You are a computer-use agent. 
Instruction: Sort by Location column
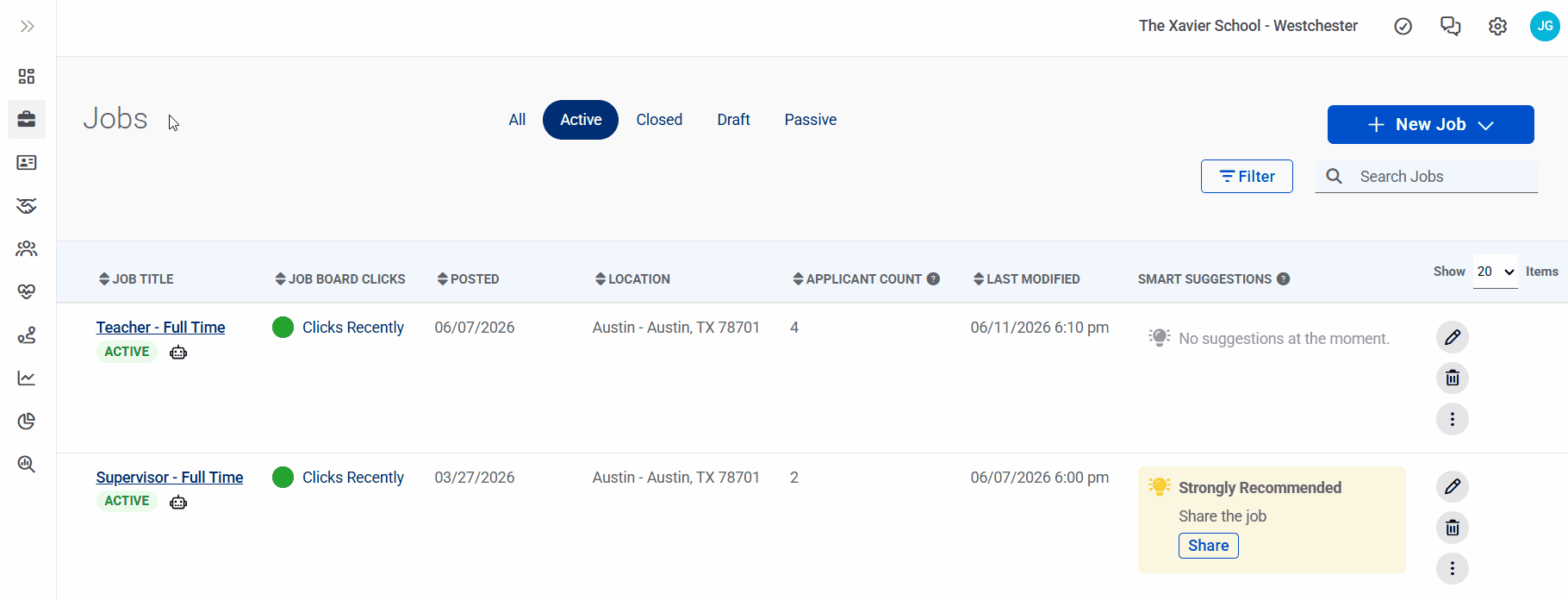(632, 279)
